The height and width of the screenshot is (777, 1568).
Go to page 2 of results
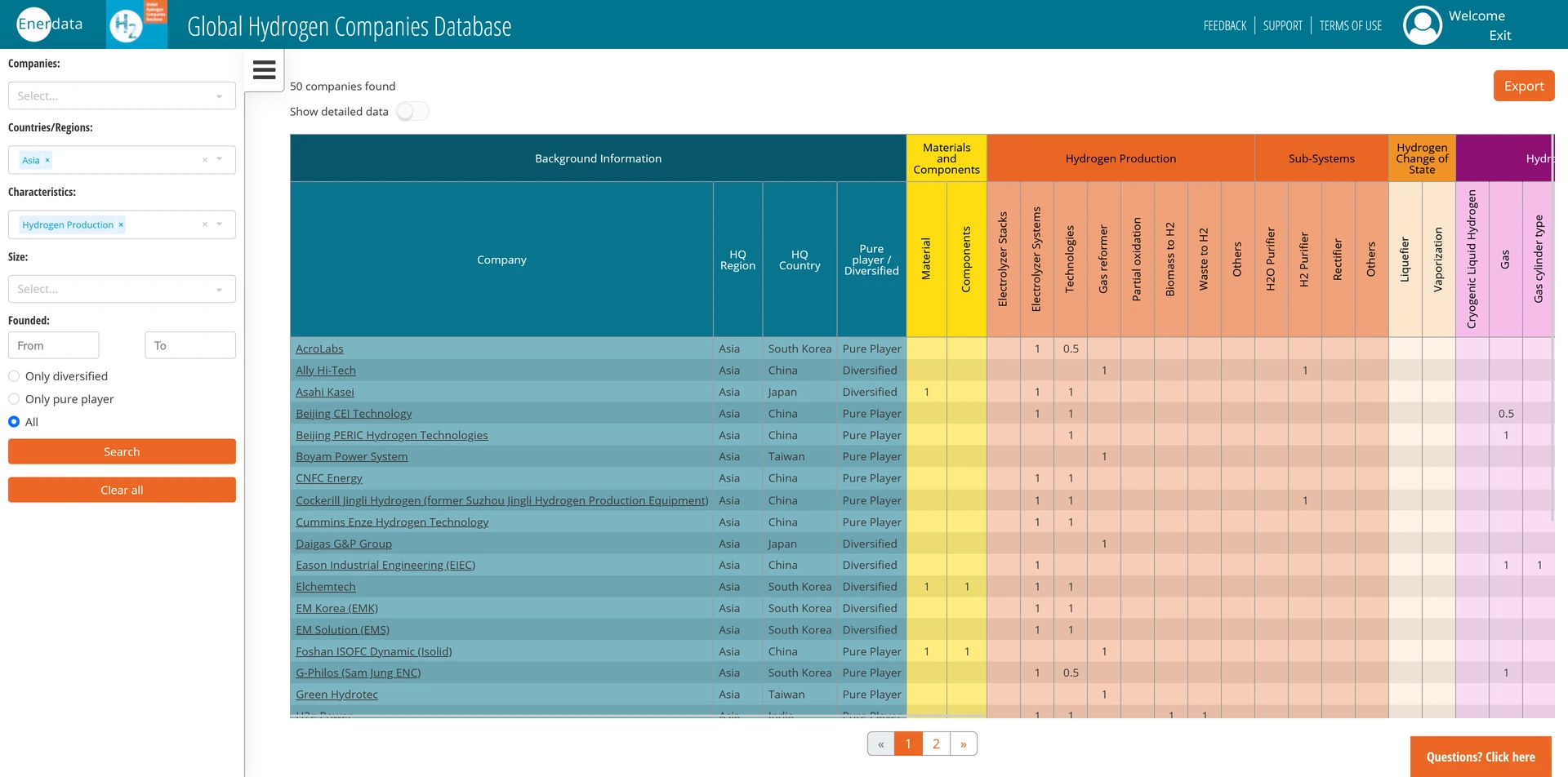936,744
